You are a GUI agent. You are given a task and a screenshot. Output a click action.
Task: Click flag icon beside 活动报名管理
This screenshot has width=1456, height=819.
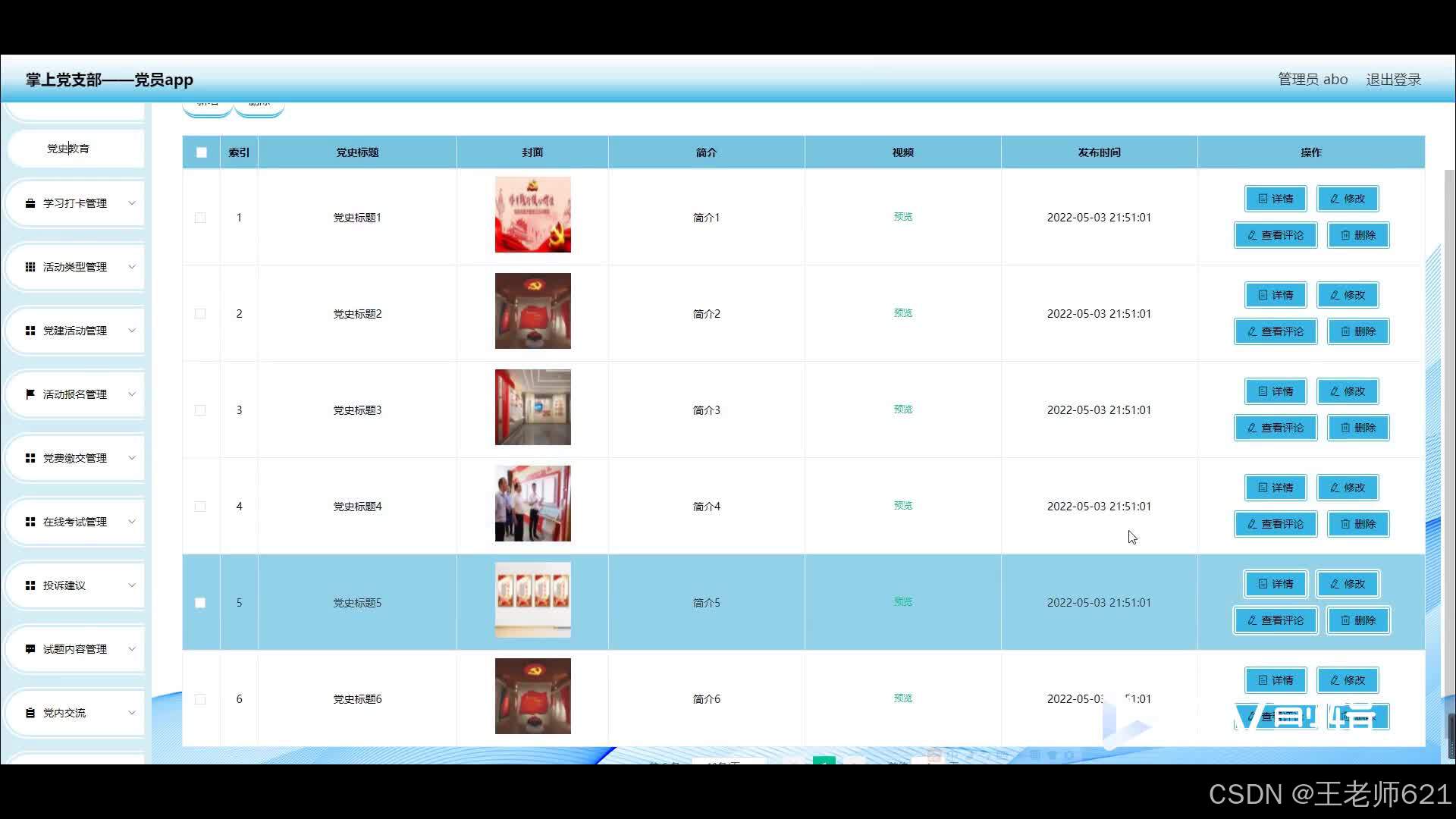pos(30,394)
